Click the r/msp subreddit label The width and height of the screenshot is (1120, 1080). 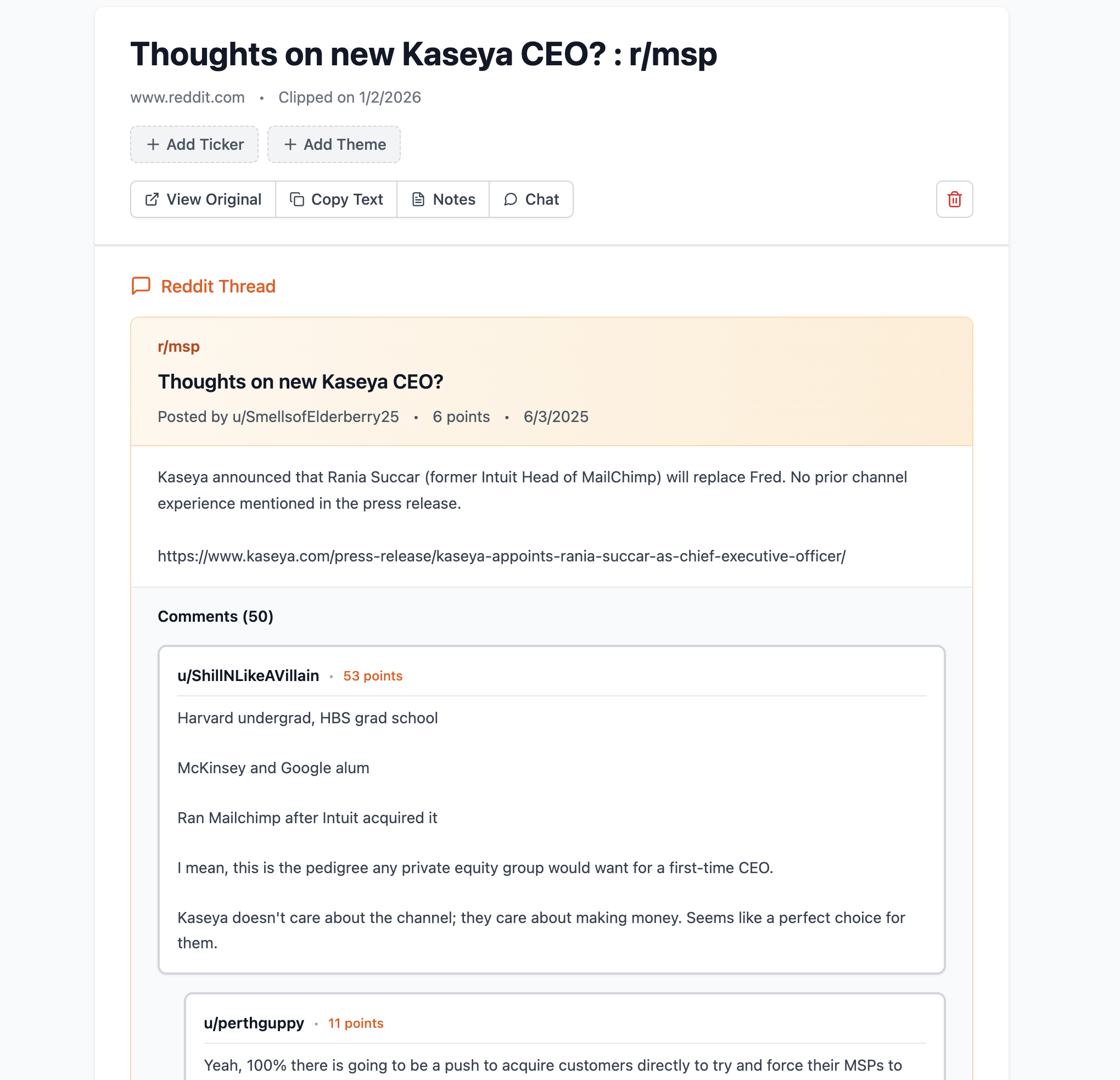click(x=179, y=347)
